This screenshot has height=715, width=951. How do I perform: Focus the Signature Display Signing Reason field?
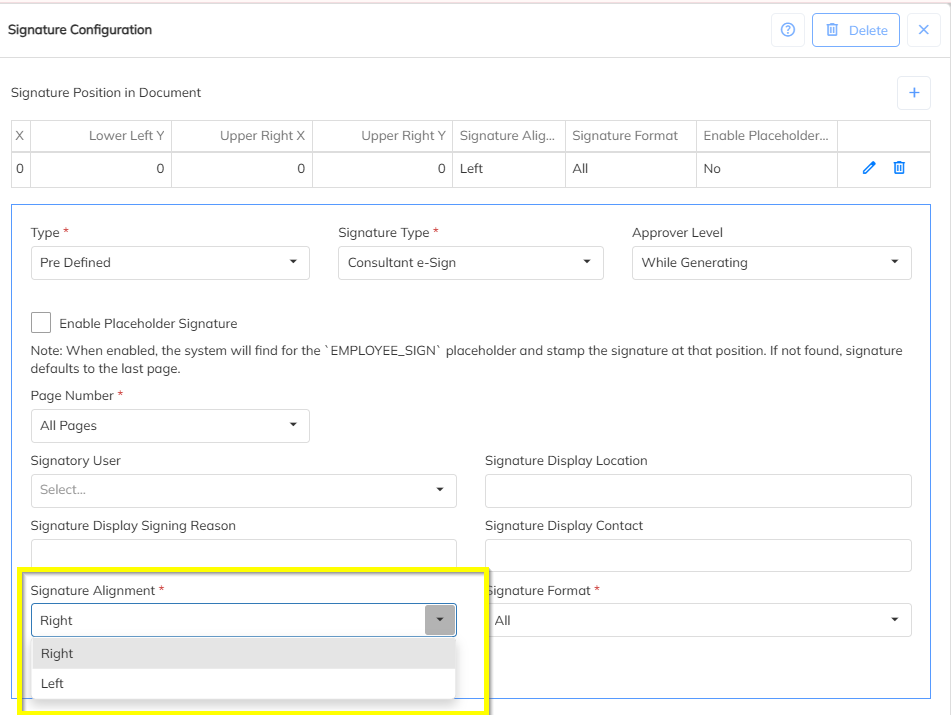[x=243, y=554]
